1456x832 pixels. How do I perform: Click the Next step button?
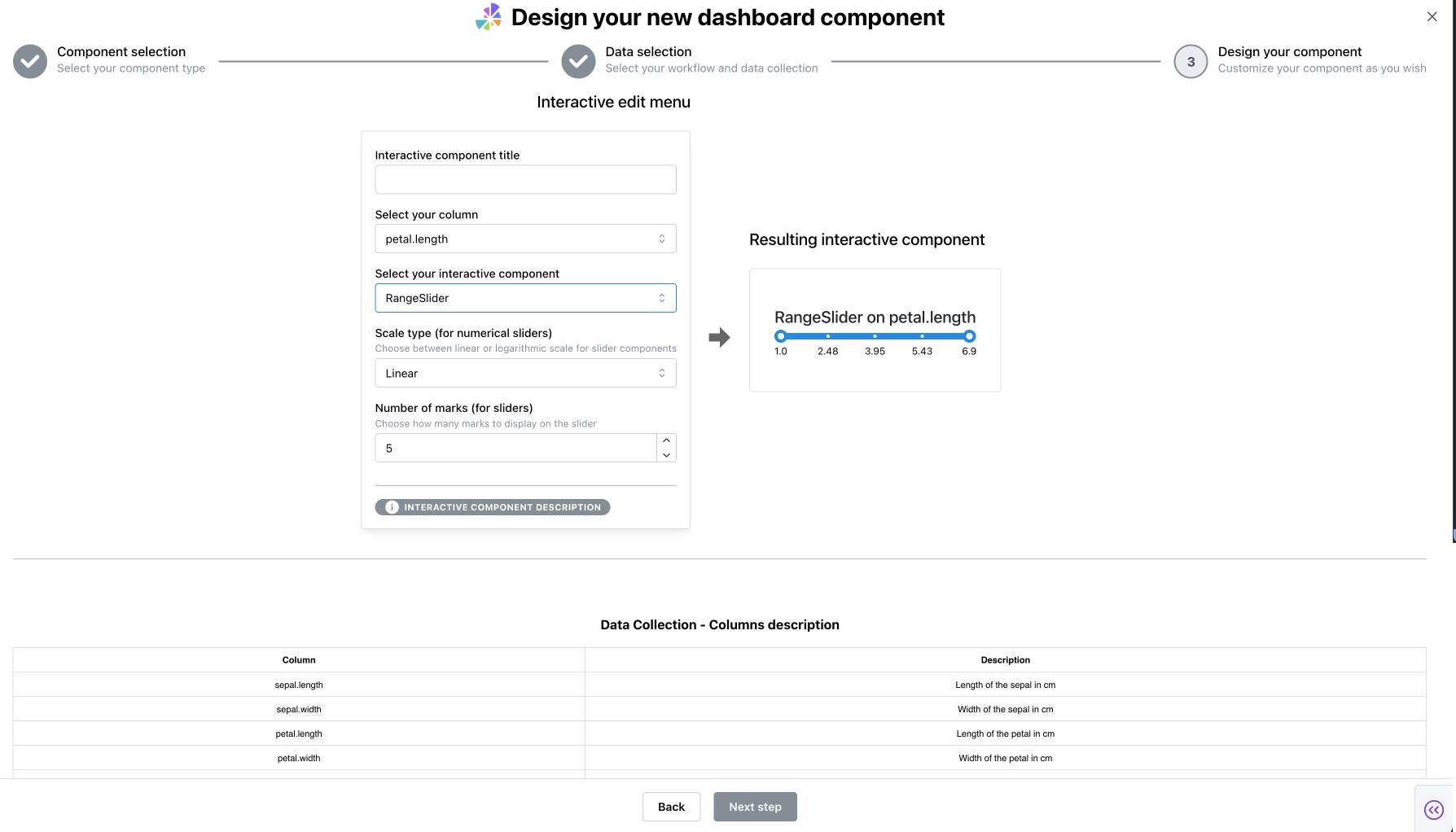pos(755,807)
